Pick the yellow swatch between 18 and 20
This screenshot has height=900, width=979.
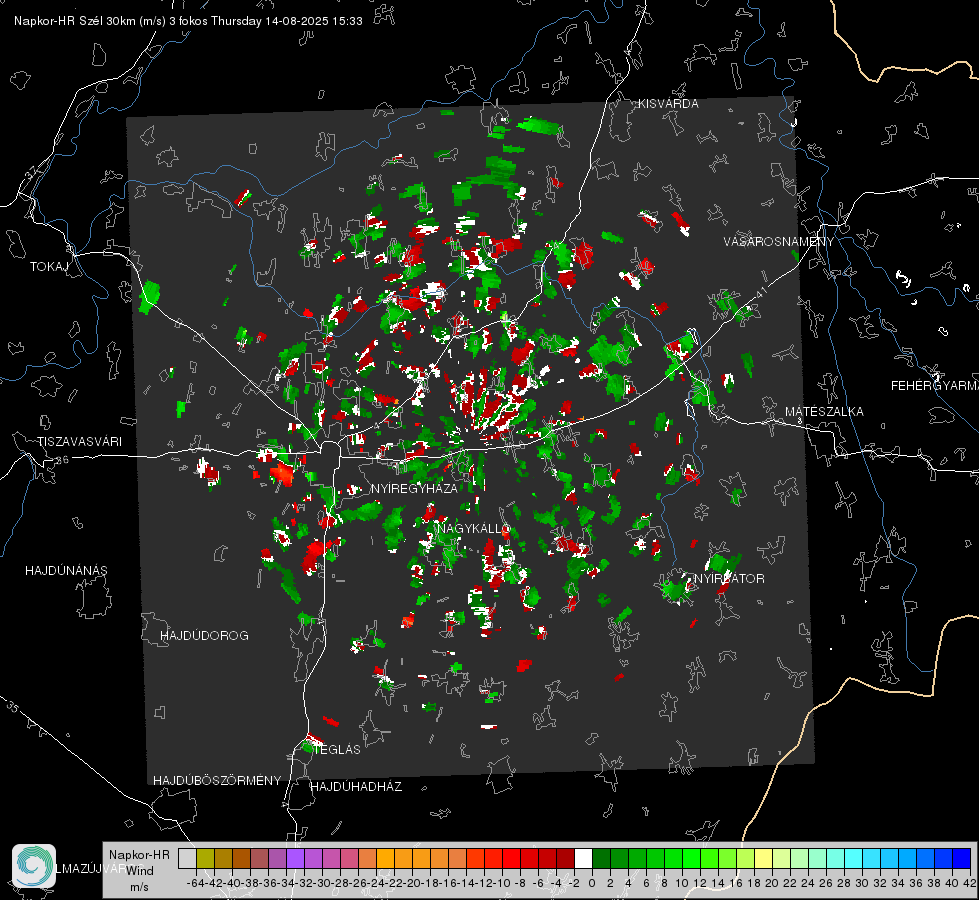(x=764, y=858)
